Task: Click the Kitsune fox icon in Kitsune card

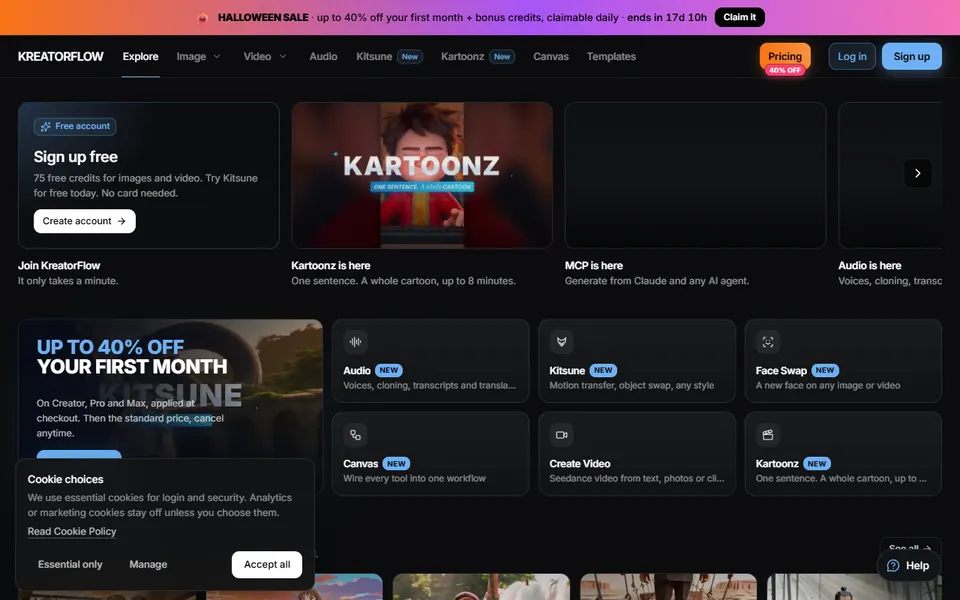Action: [561, 342]
